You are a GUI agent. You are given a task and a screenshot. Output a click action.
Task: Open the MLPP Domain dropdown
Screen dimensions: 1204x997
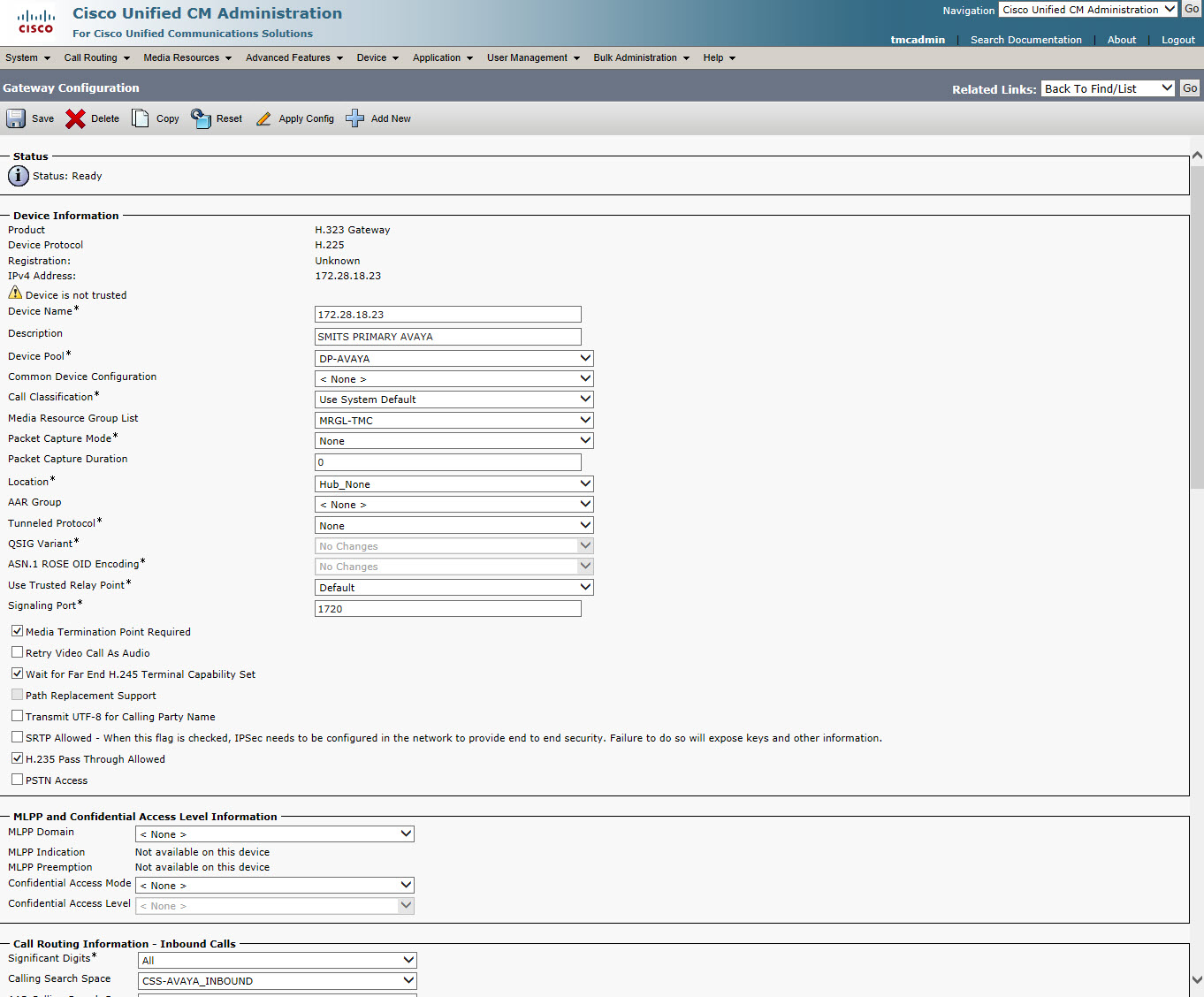coord(275,834)
